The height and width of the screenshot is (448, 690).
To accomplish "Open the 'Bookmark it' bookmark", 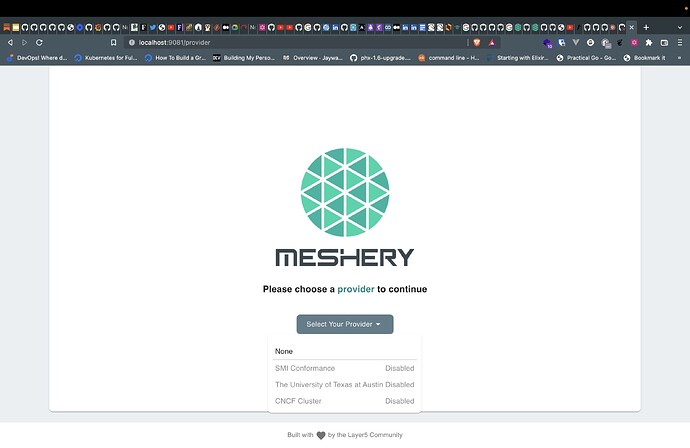I will click(645, 58).
